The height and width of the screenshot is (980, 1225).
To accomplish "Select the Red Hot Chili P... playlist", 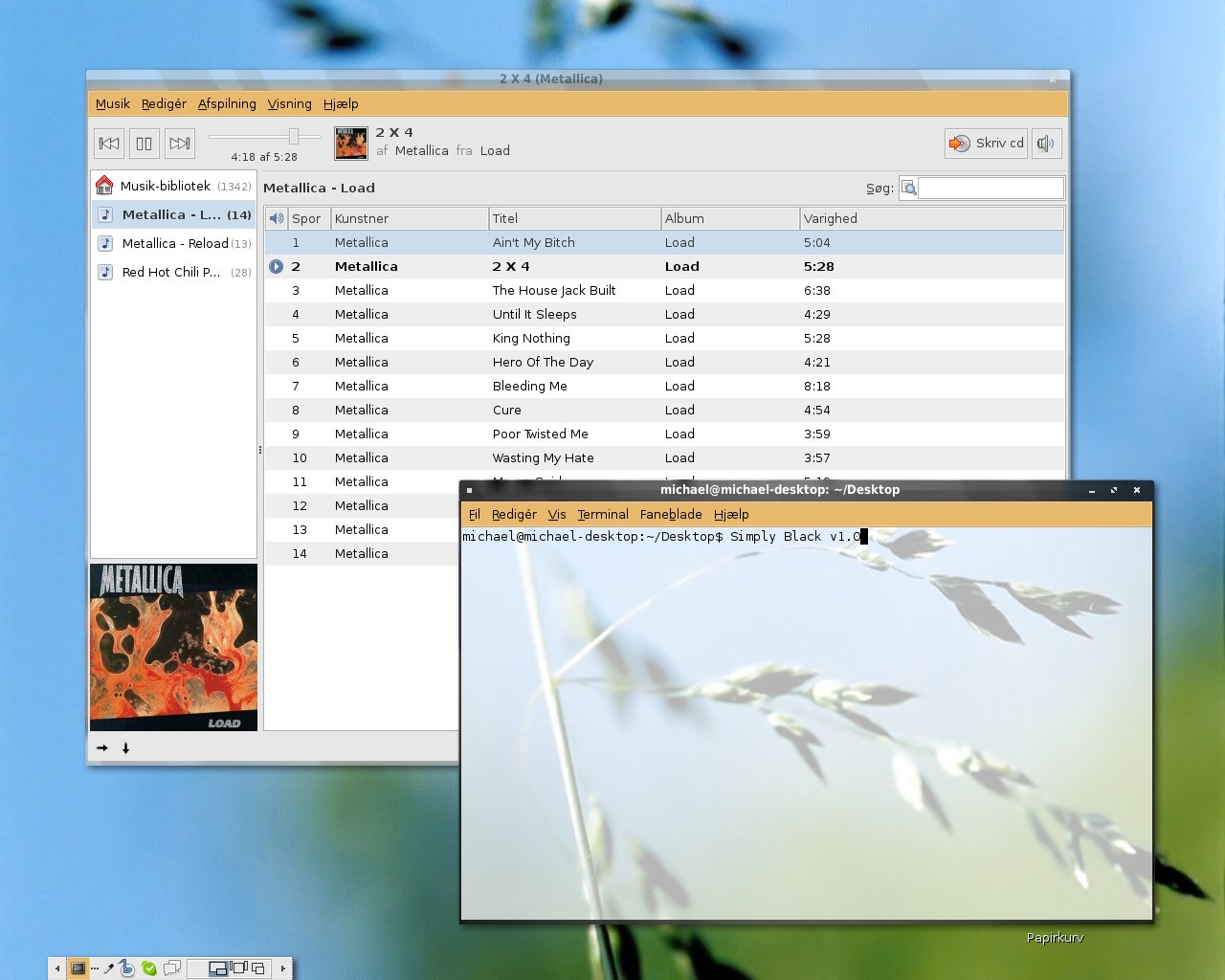I will pos(174,273).
